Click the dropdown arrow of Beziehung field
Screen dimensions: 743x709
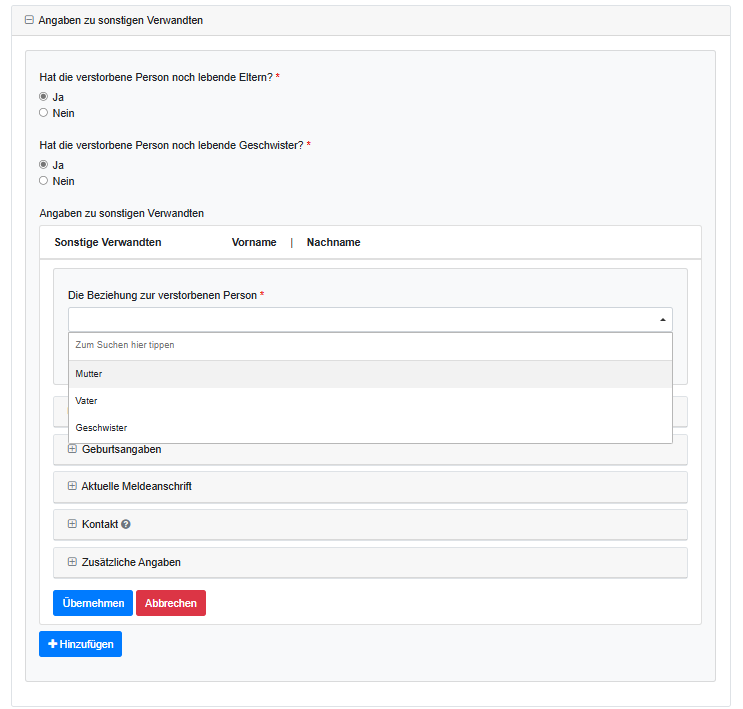coord(662,320)
